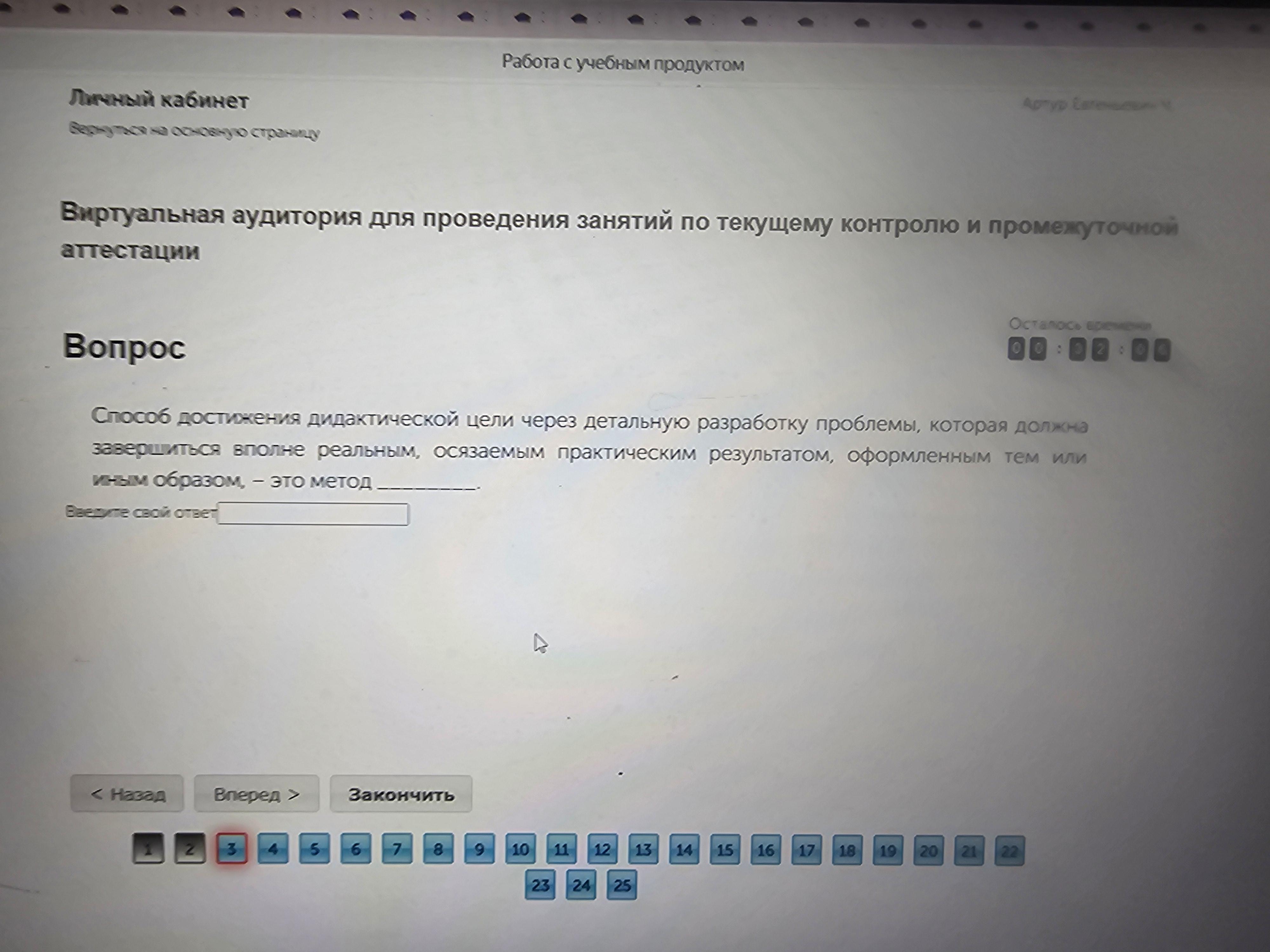The height and width of the screenshot is (952, 1270).
Task: Jump to question 19
Action: [x=888, y=850]
